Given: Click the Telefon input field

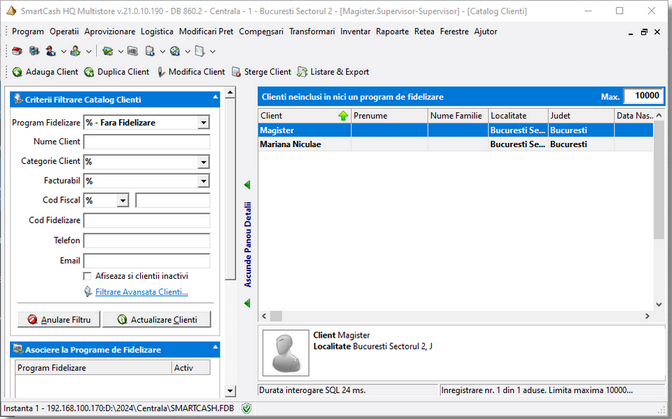Looking at the screenshot, I should click(x=147, y=241).
